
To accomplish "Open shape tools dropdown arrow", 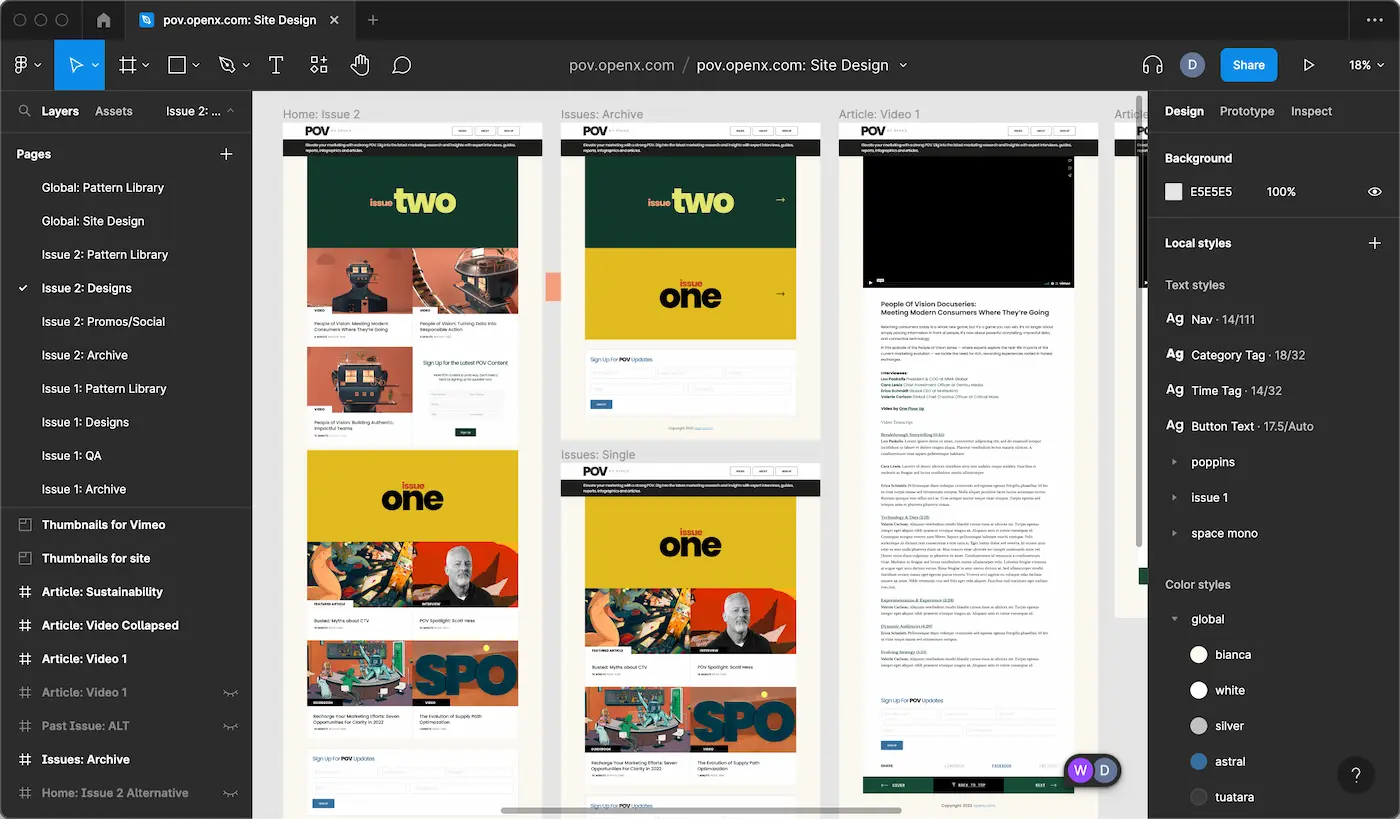I will pos(195,65).
